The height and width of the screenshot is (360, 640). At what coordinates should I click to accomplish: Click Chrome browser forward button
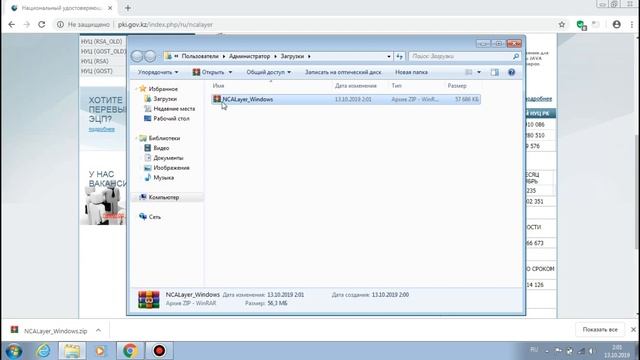pyautogui.click(x=27, y=24)
